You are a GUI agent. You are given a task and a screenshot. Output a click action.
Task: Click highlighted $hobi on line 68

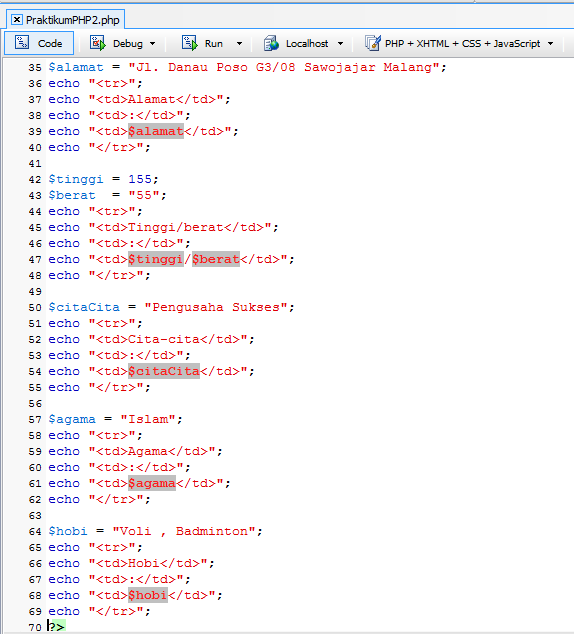pos(148,595)
